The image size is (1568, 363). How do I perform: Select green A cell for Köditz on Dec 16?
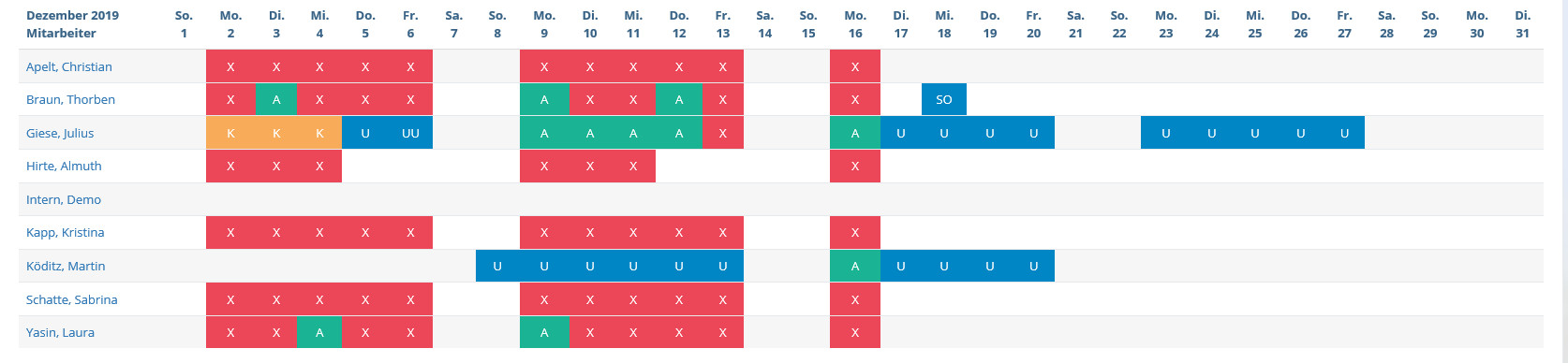coord(855,266)
